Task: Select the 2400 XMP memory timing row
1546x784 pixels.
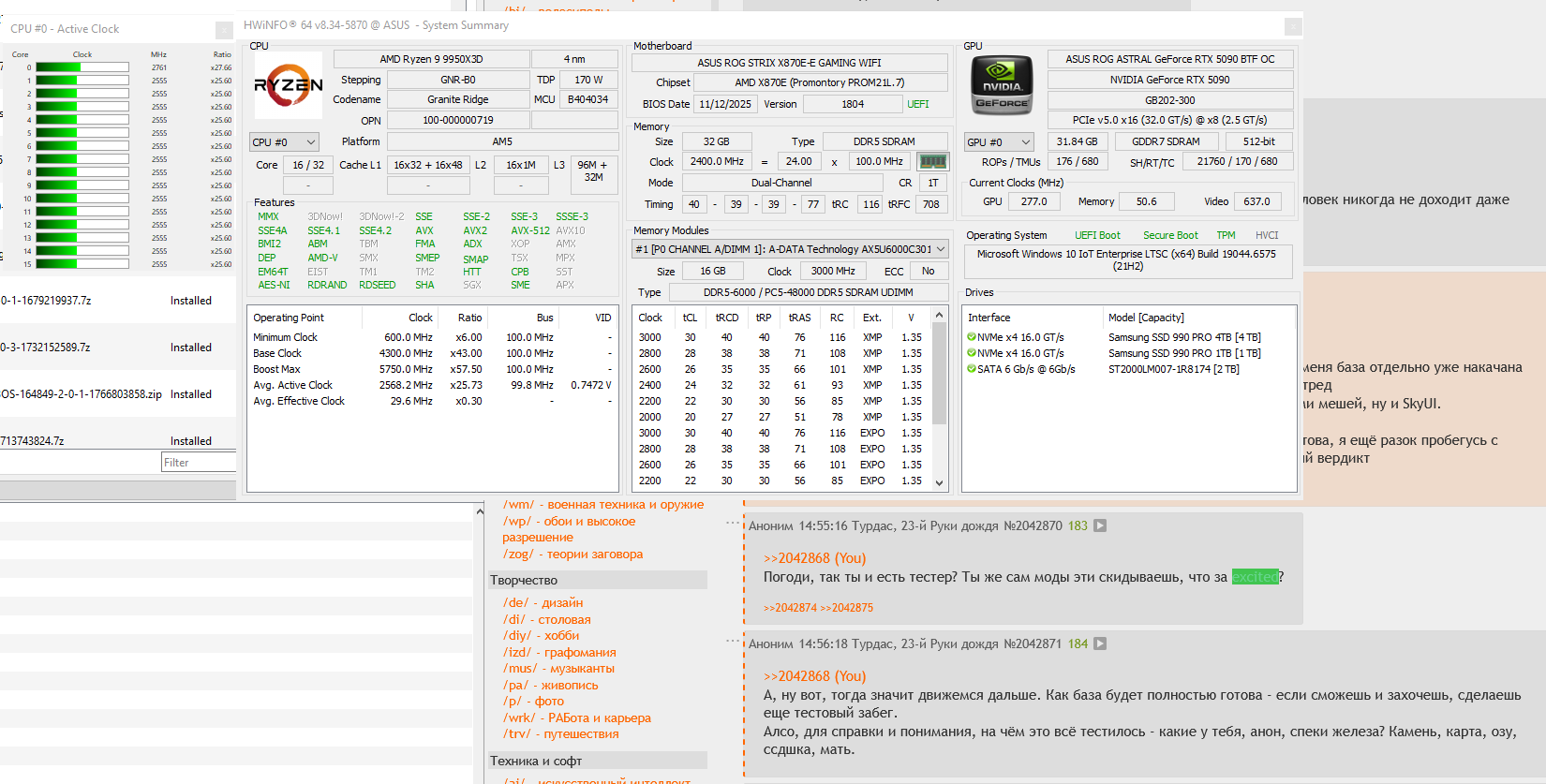Action: click(x=781, y=385)
